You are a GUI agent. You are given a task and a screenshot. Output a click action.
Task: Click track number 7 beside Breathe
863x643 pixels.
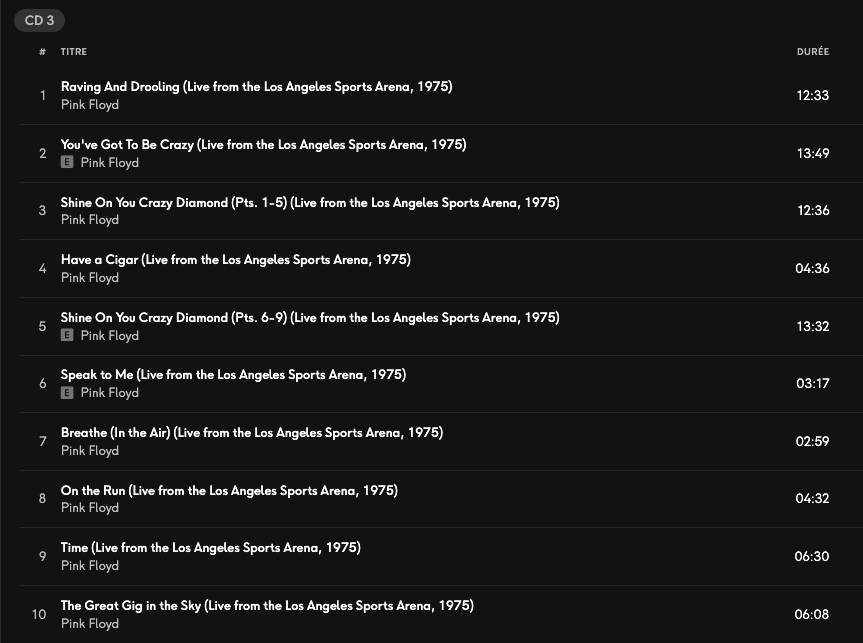[x=42, y=441]
